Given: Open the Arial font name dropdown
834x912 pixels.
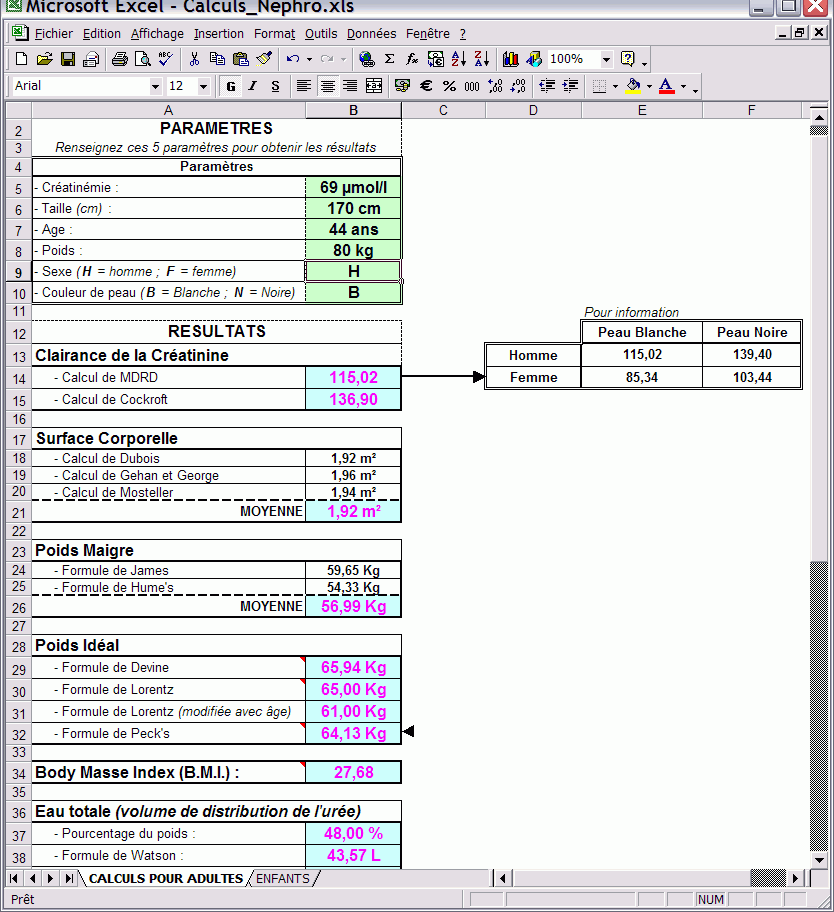Looking at the screenshot, I should 155,87.
